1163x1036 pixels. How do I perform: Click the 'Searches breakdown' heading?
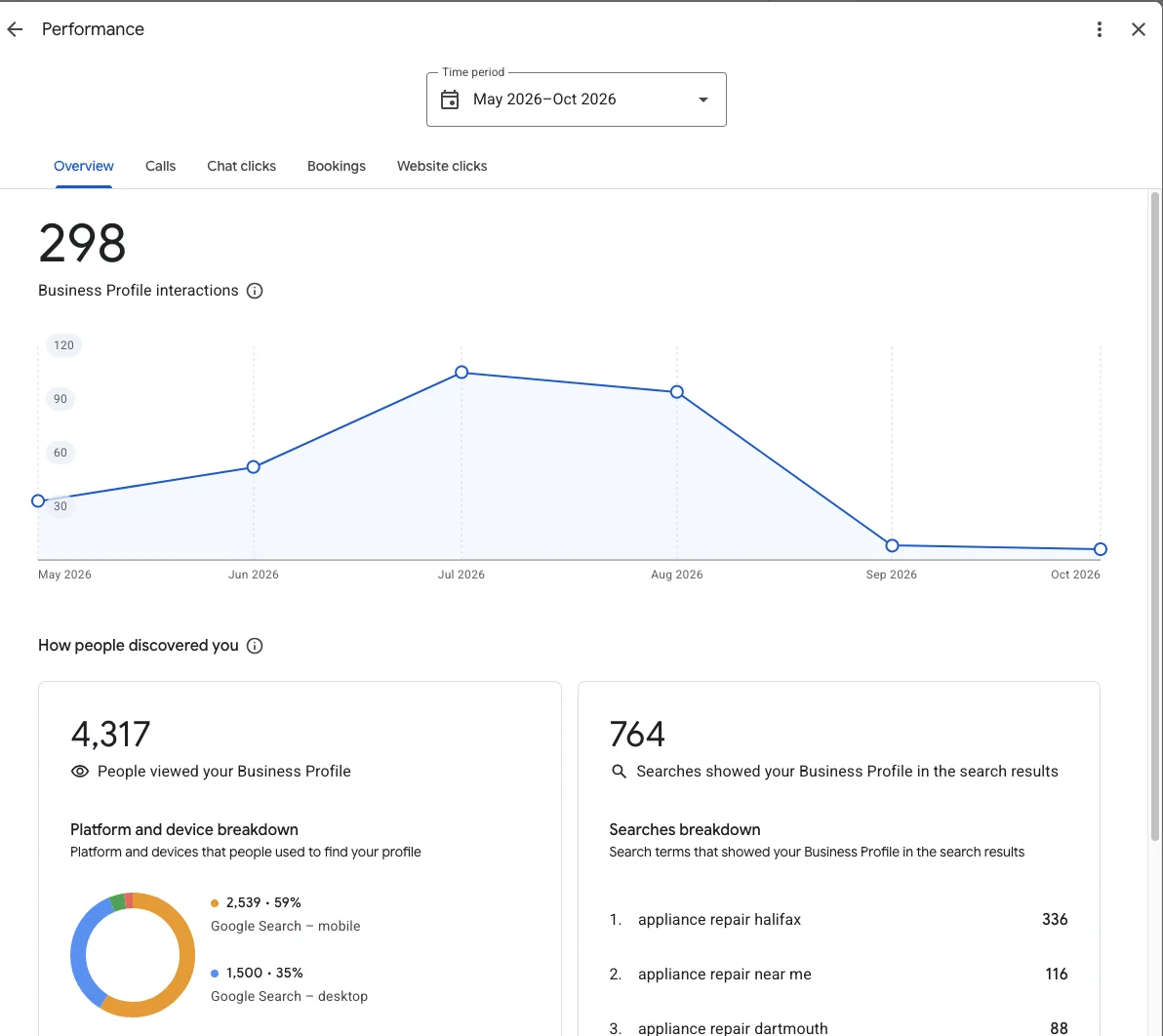(x=685, y=830)
